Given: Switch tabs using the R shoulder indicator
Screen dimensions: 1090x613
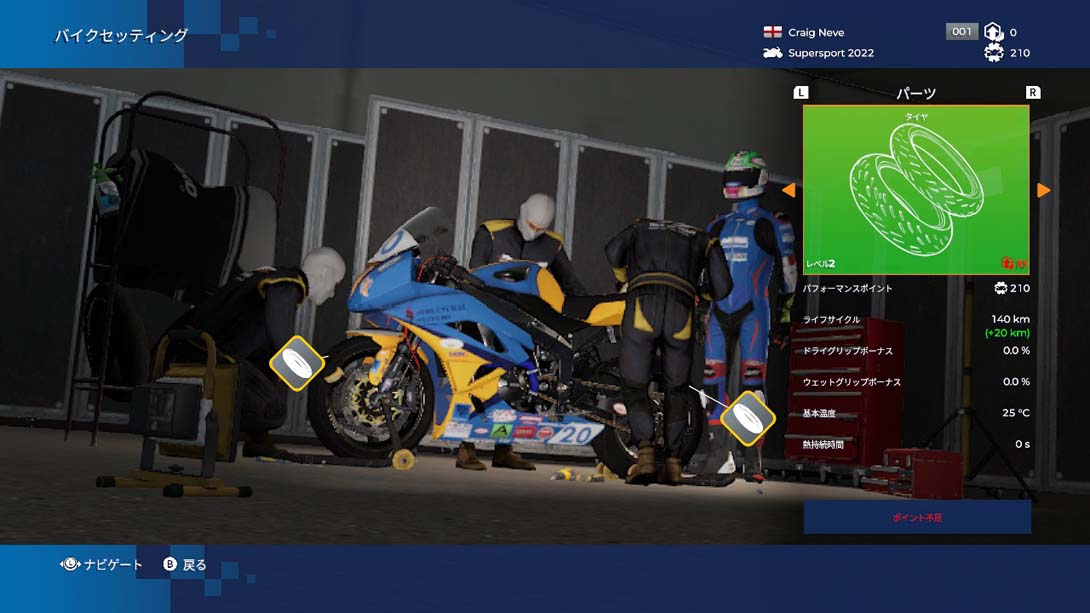Looking at the screenshot, I should click(1033, 91).
